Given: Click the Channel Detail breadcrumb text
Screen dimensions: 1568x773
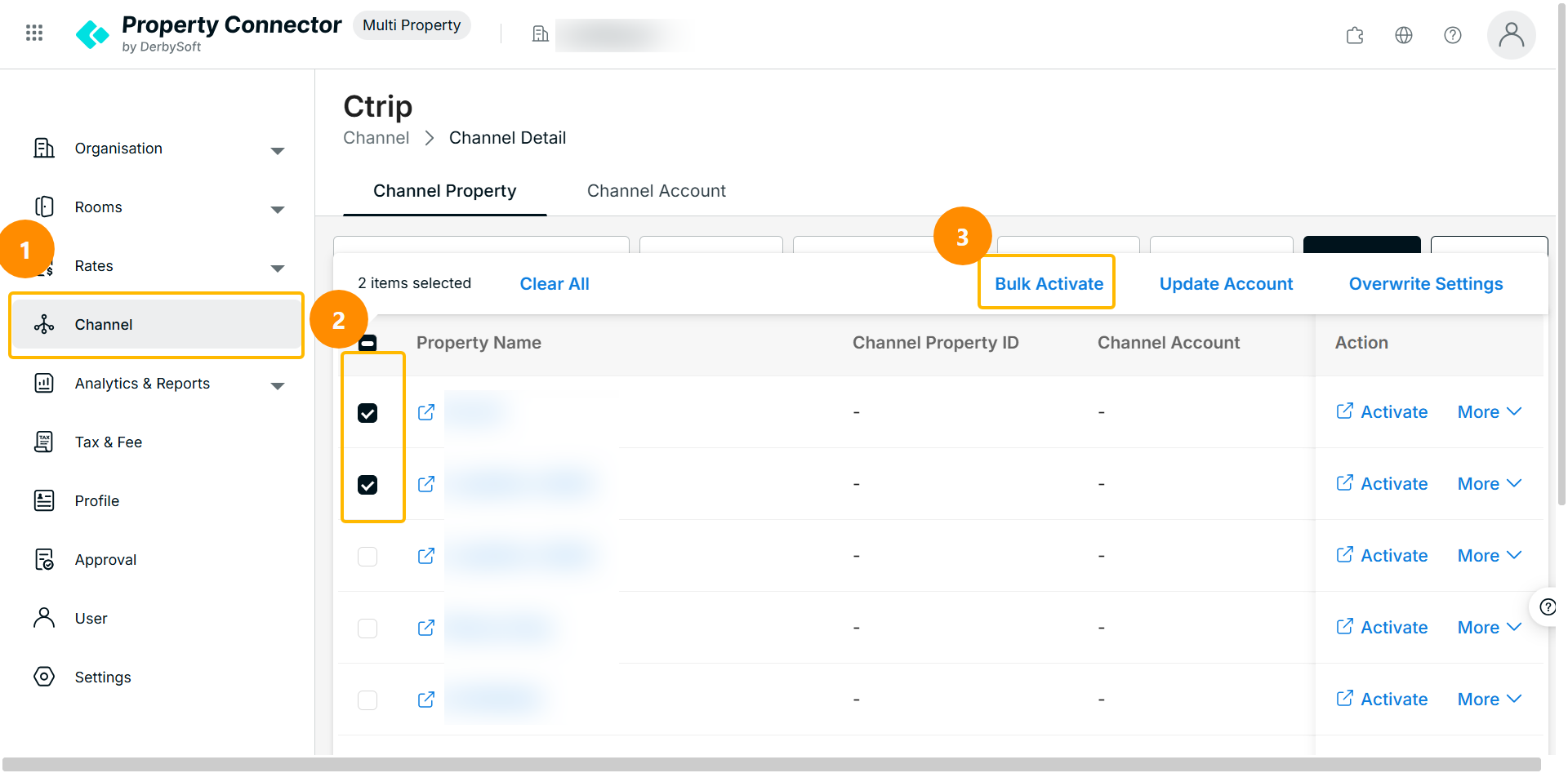Looking at the screenshot, I should click(507, 138).
